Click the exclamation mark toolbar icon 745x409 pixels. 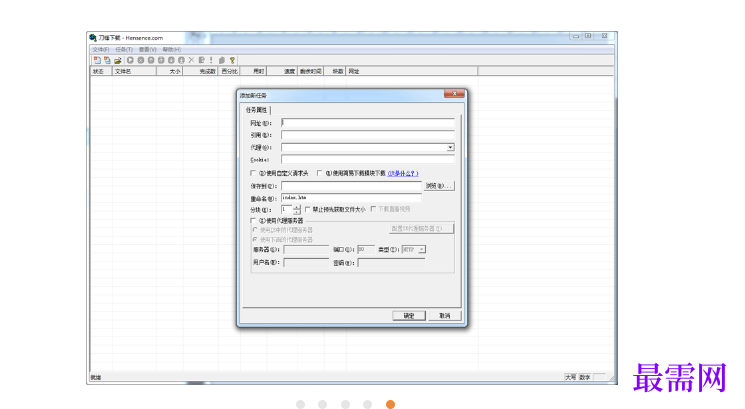[211, 60]
